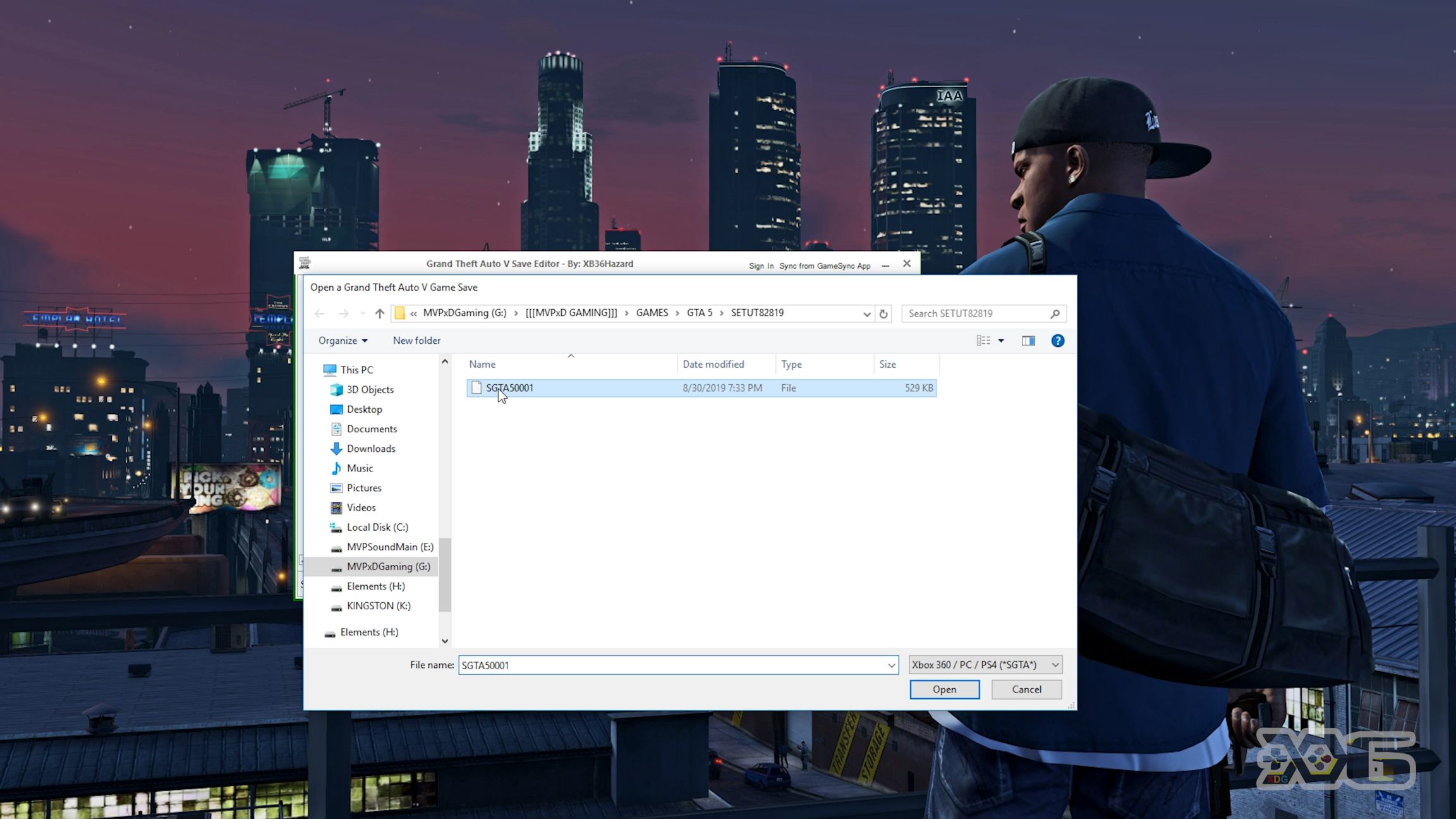Screen dimensions: 1456x819
Task: Click Save Editor app icon in title bar
Action: (x=305, y=263)
